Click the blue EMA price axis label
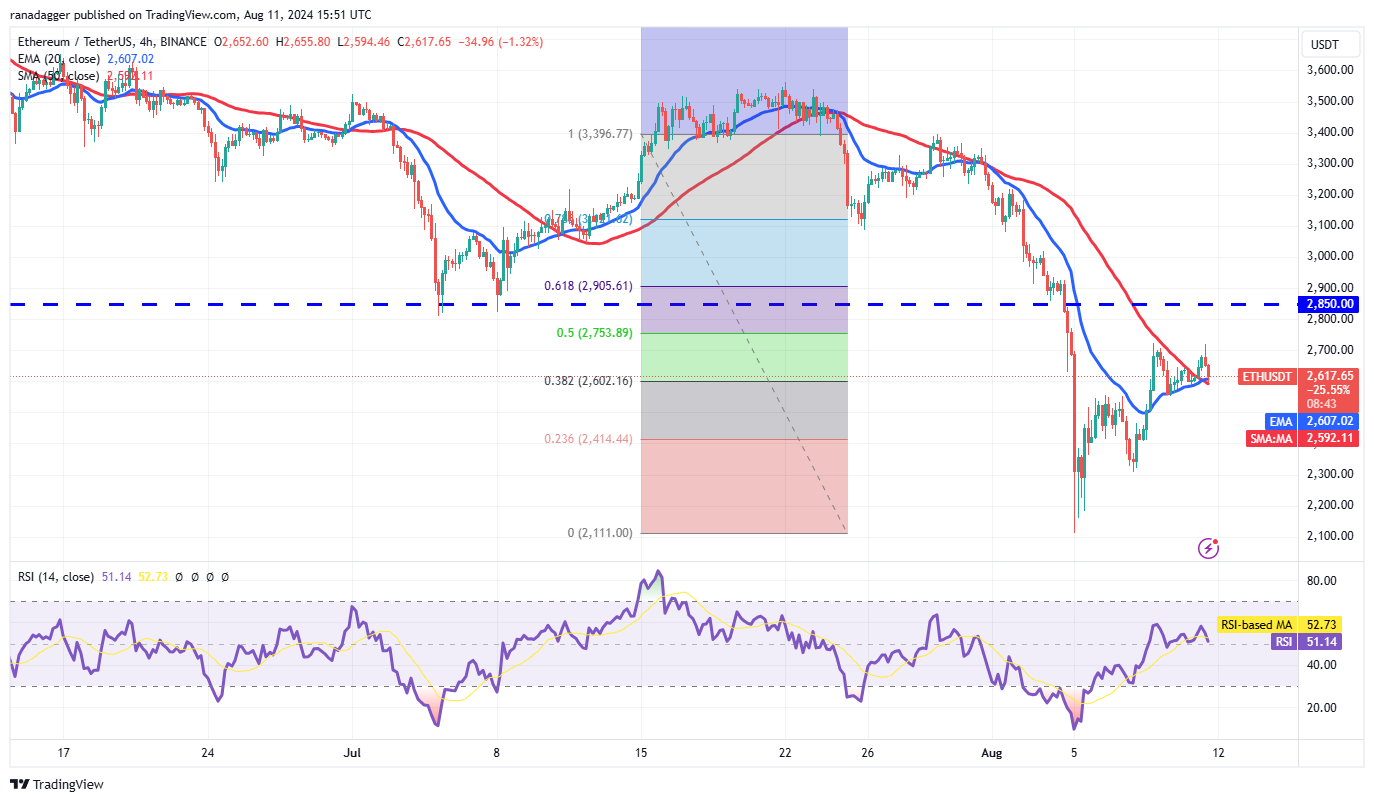 [x=1281, y=422]
